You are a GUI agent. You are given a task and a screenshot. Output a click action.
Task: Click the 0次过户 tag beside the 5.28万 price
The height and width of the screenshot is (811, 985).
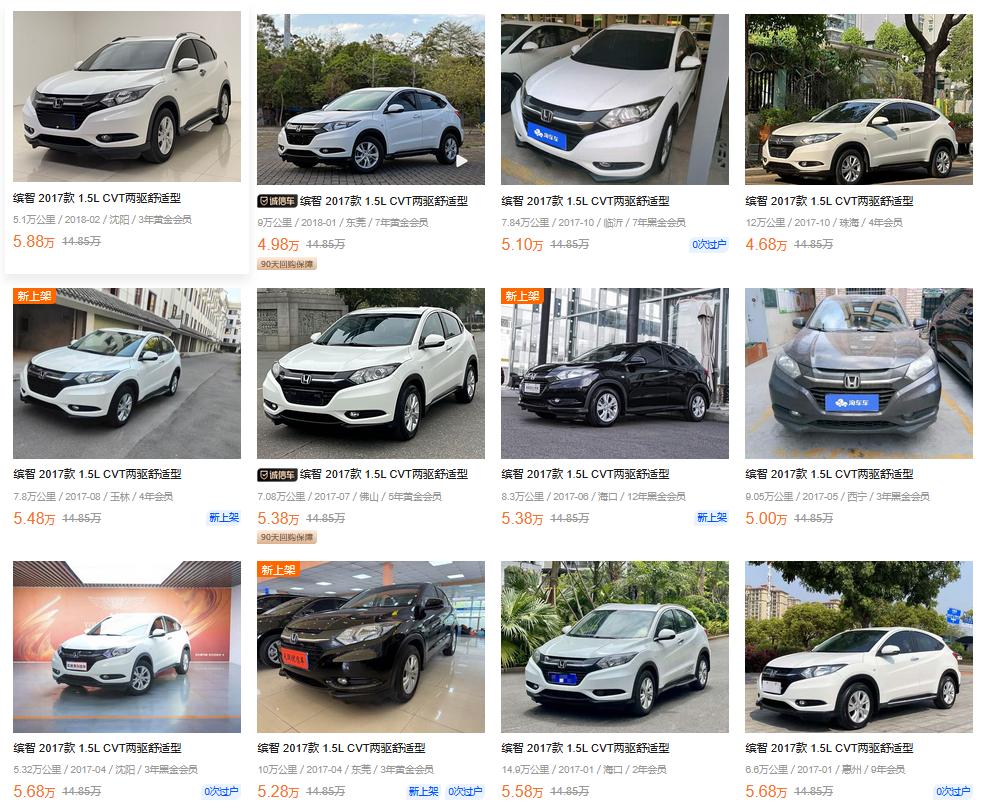click(x=465, y=792)
